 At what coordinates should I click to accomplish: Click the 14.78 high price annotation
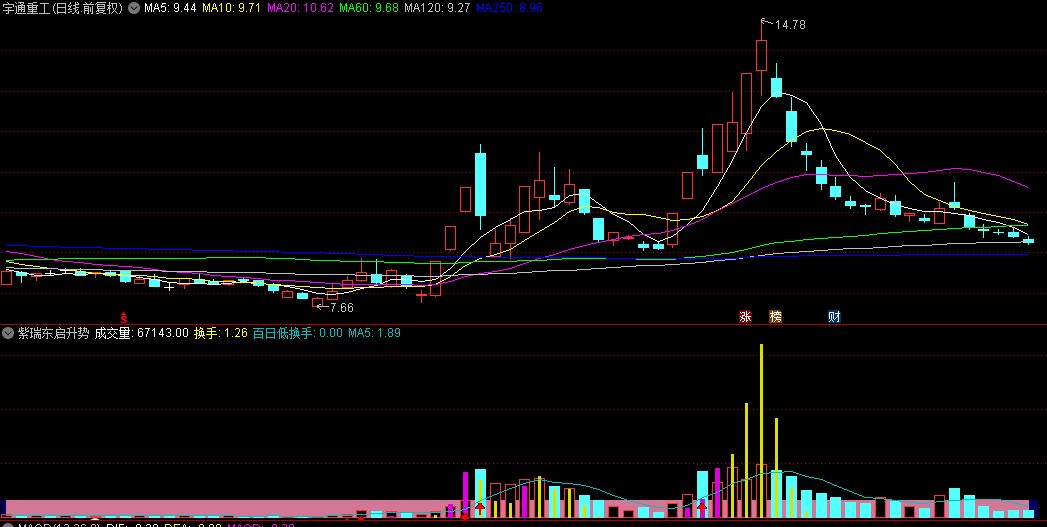coord(790,25)
